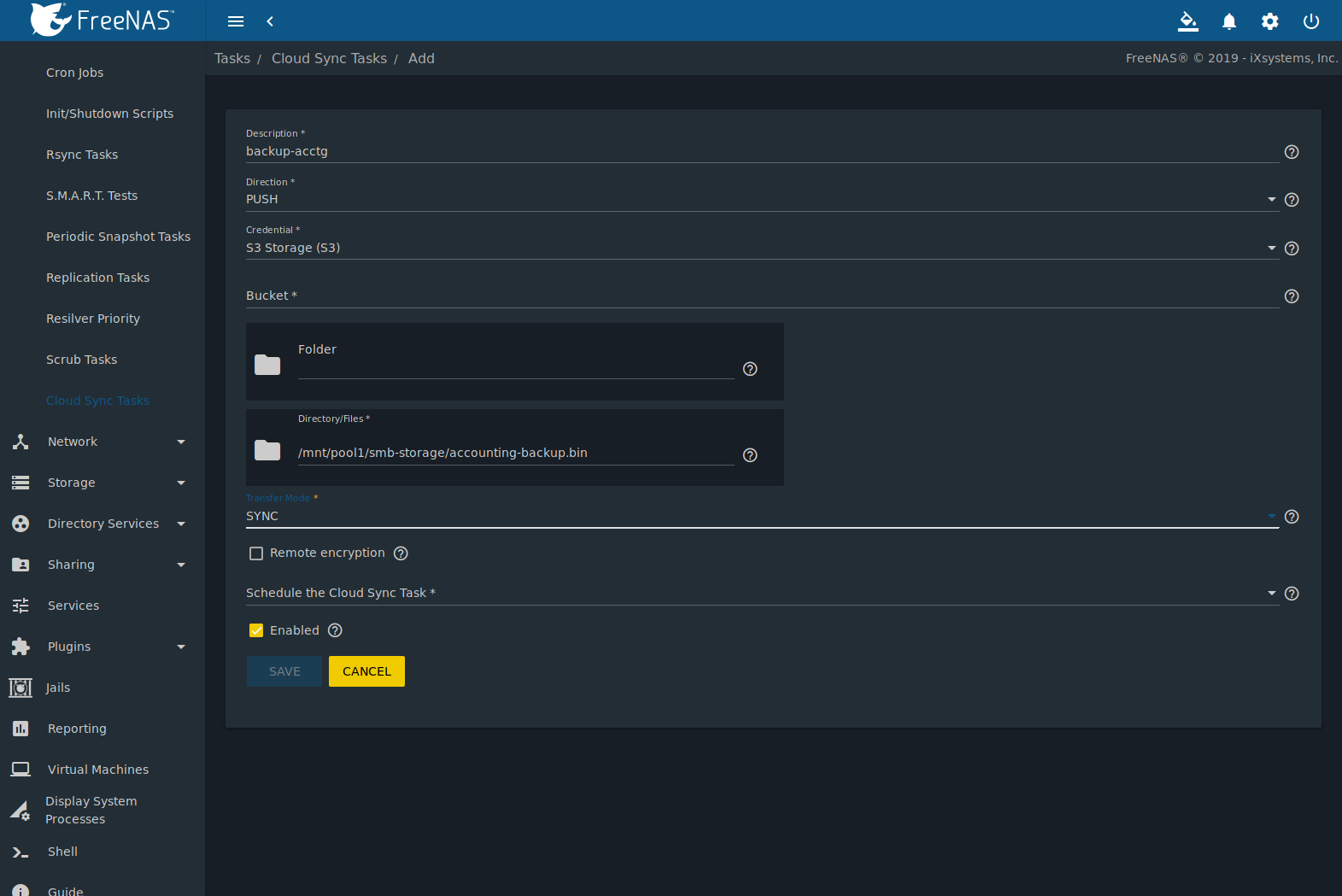Open Periodic Snapshot Tasks
The height and width of the screenshot is (896, 1342).
point(118,237)
